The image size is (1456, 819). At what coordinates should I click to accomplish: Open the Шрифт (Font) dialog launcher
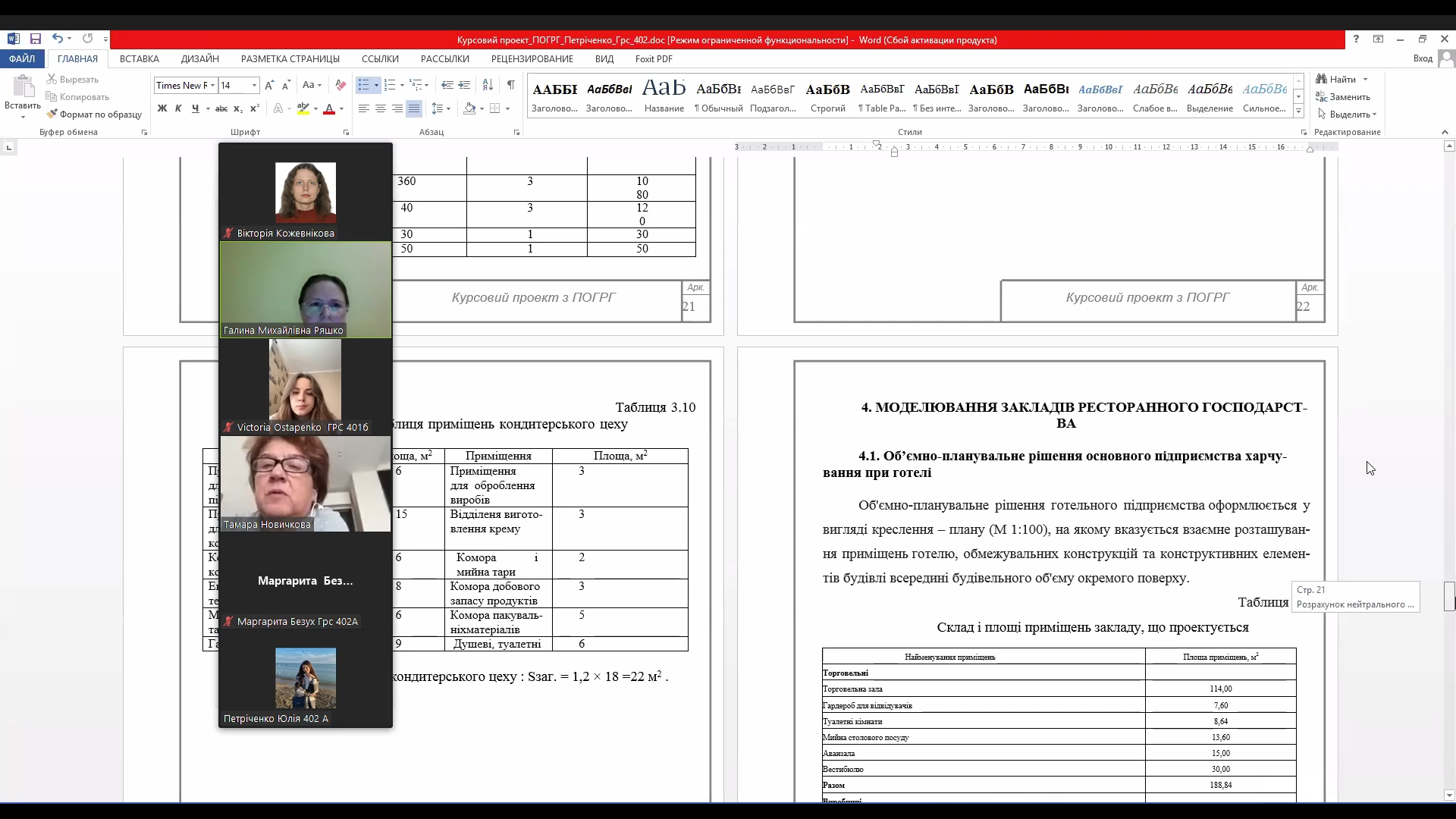coord(346,133)
